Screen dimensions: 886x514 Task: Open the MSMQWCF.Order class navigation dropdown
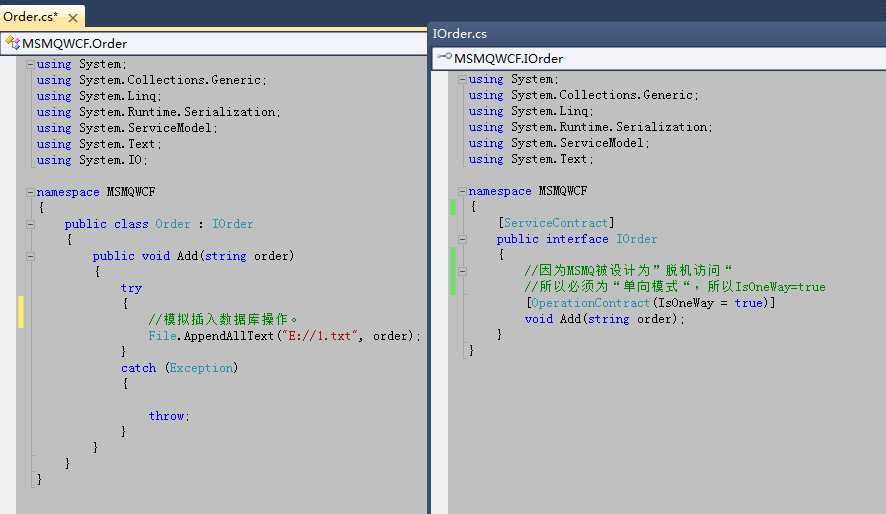214,43
